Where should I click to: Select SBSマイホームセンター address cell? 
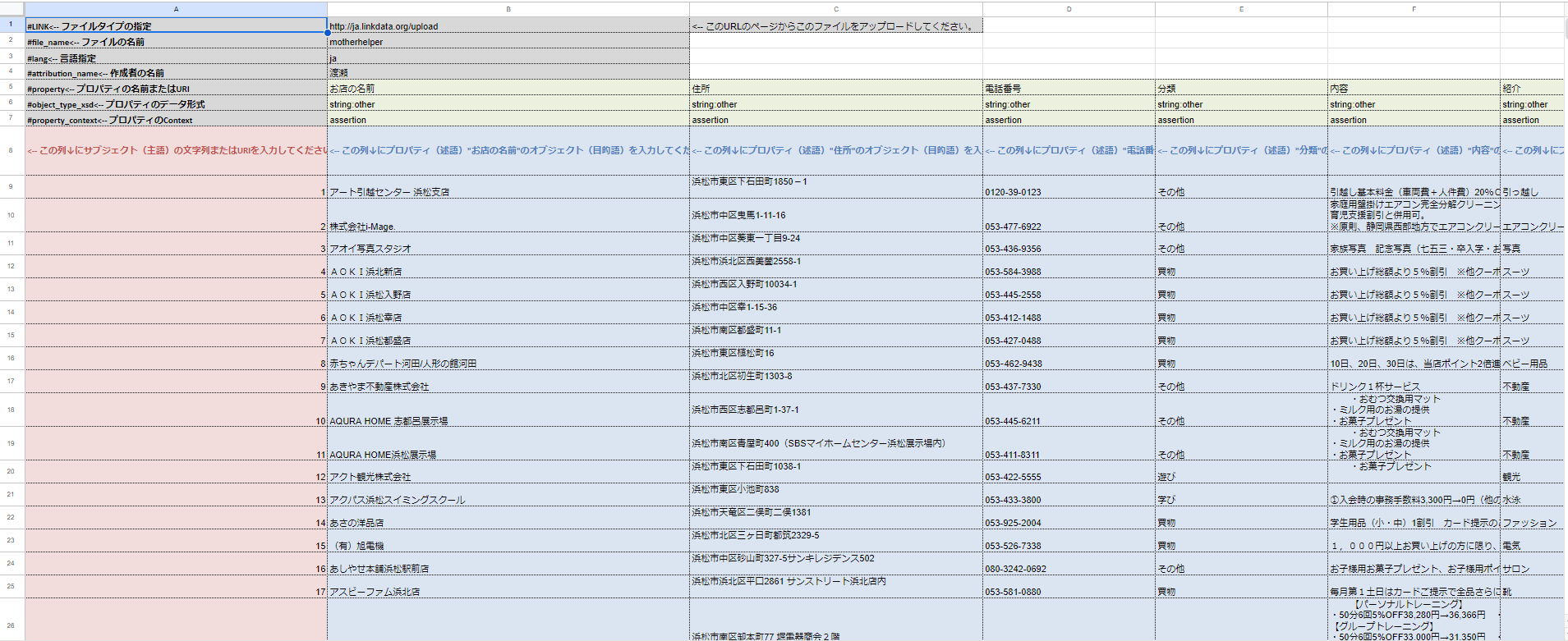(836, 443)
